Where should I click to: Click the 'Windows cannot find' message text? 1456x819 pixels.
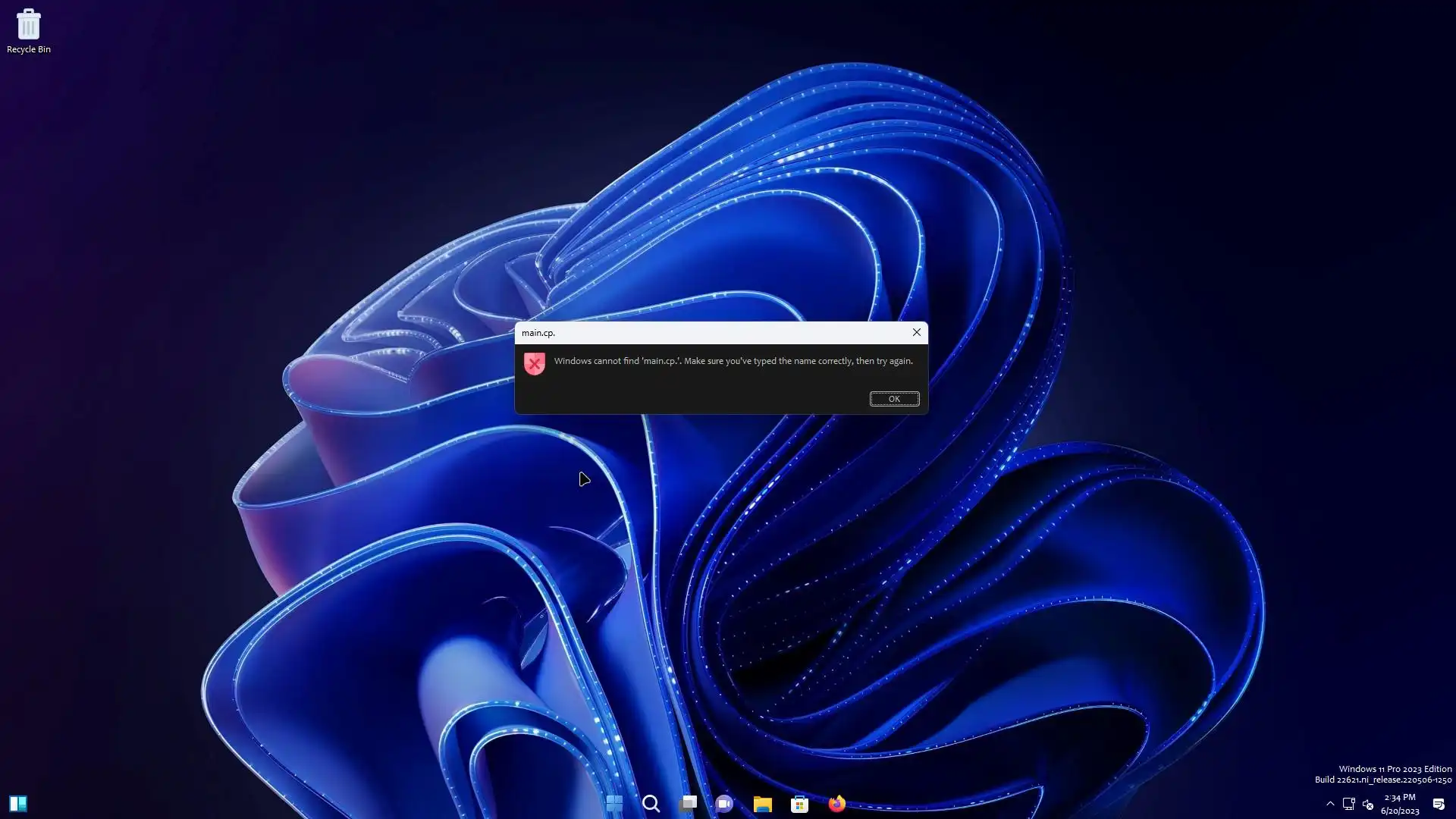(733, 361)
